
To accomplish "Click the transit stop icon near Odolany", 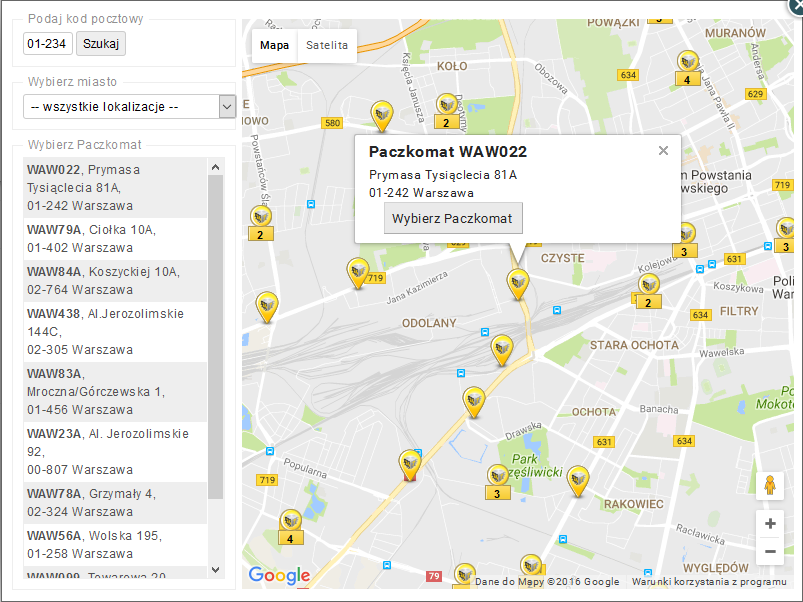I will click(x=485, y=332).
